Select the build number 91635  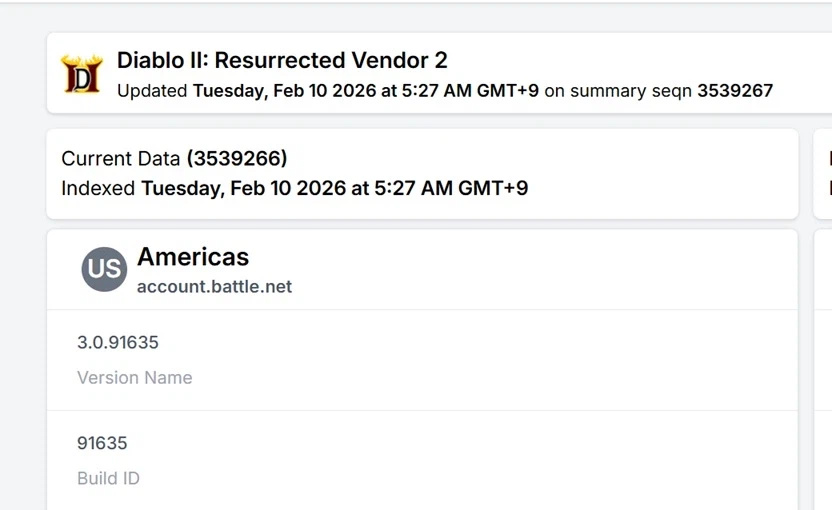[102, 443]
